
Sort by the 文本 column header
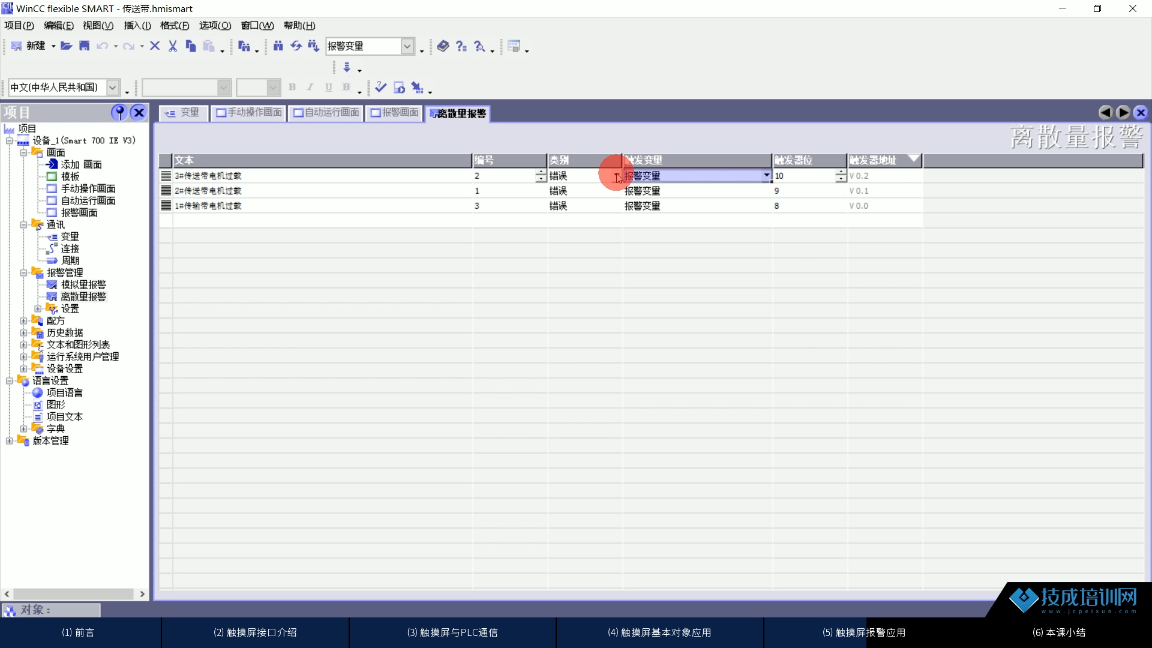click(322, 160)
